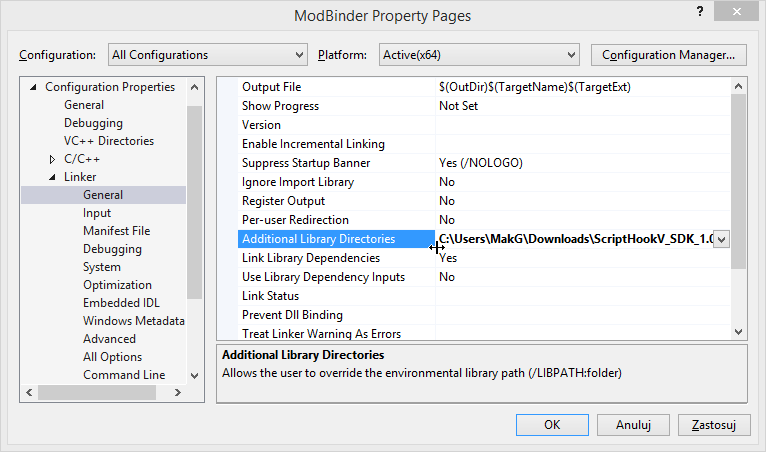Select Input under Linker
The image size is (766, 452).
click(97, 213)
